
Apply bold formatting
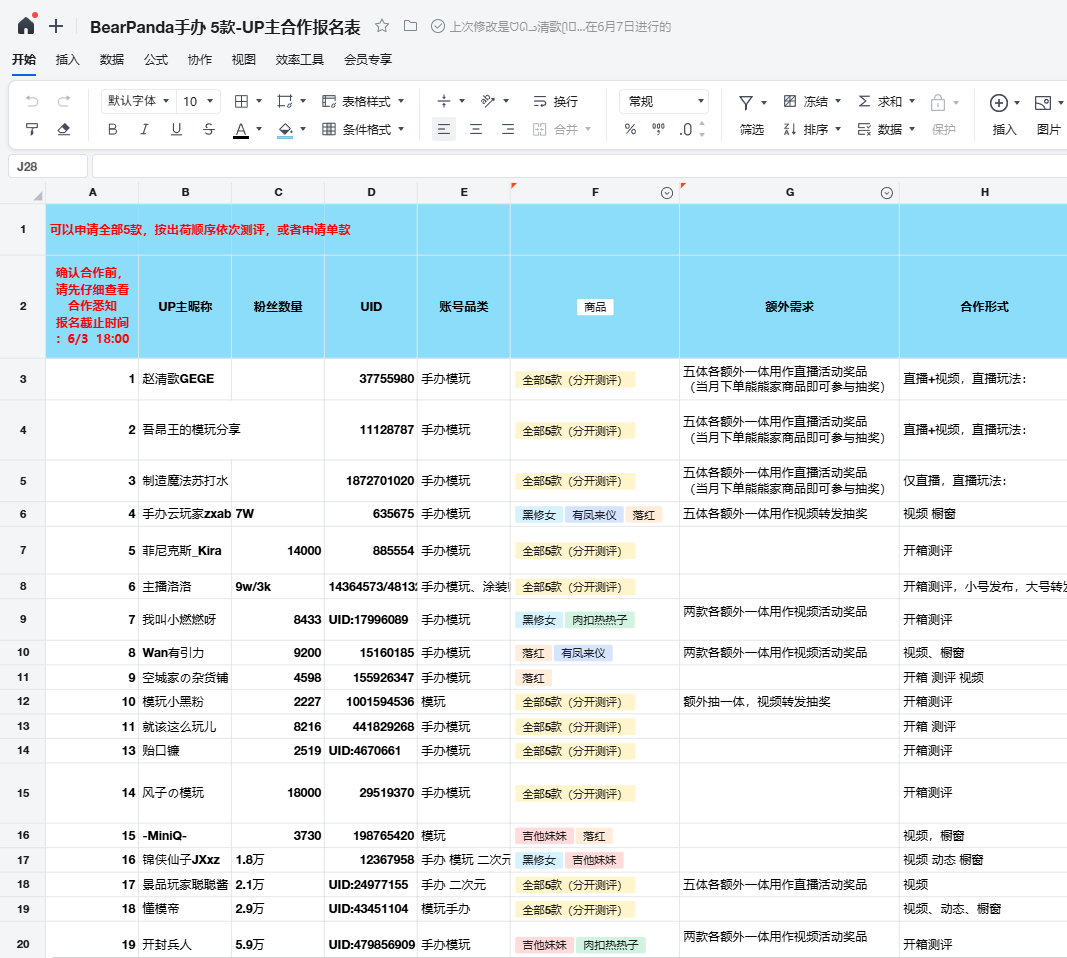[112, 129]
